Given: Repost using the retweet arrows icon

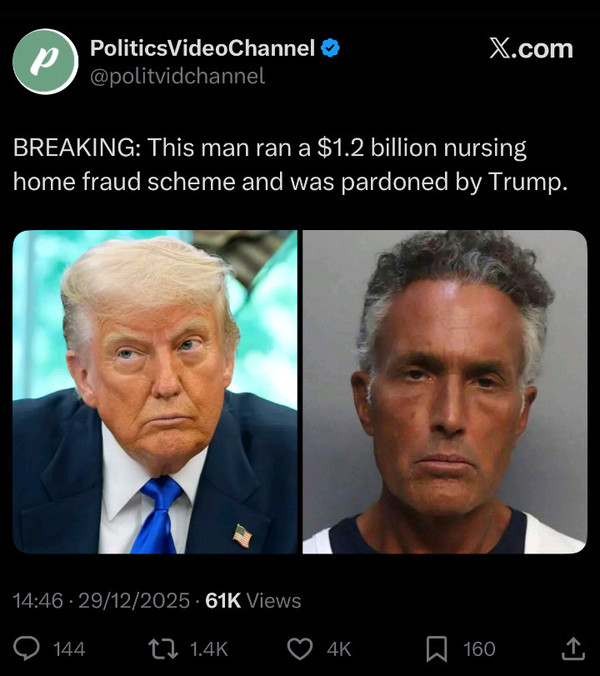Looking at the screenshot, I should tap(163, 649).
